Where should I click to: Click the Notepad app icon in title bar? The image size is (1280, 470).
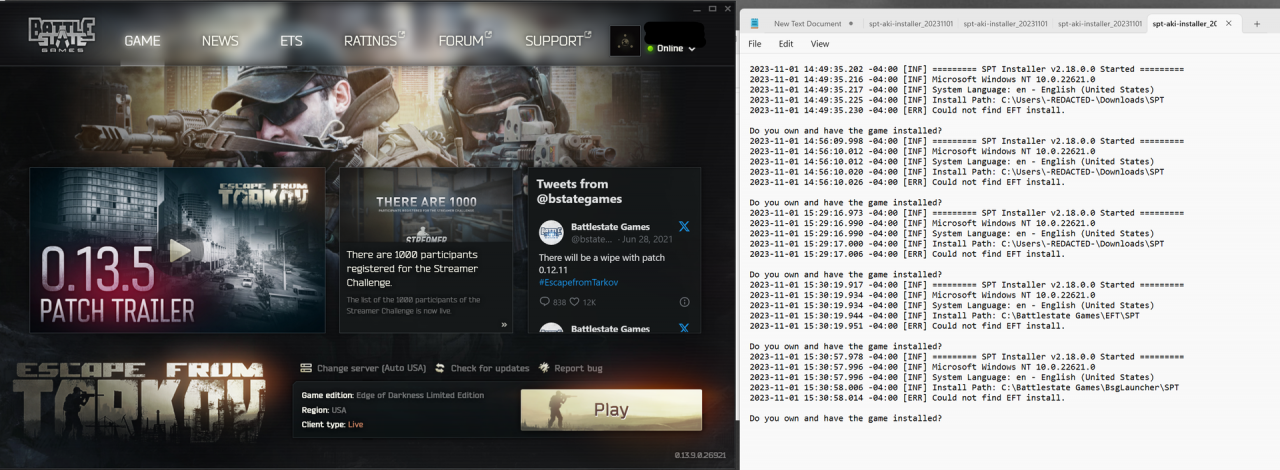pos(756,23)
